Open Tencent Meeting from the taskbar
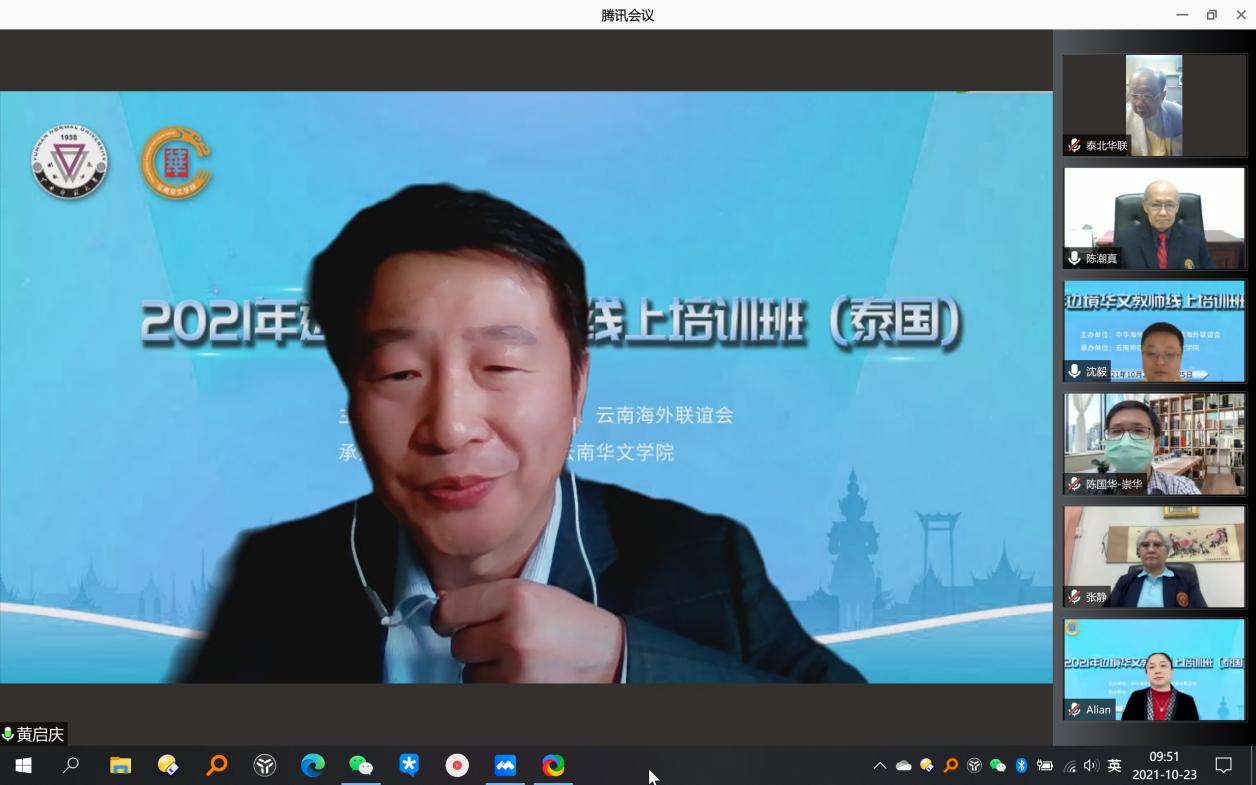This screenshot has height=785, width=1256. click(505, 765)
